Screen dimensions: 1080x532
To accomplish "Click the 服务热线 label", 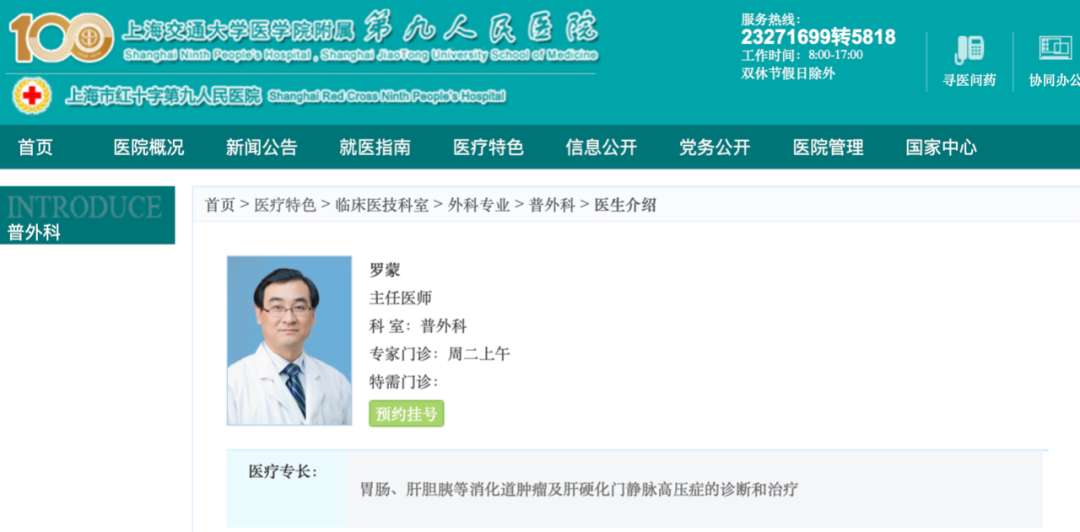I will pos(771,19).
